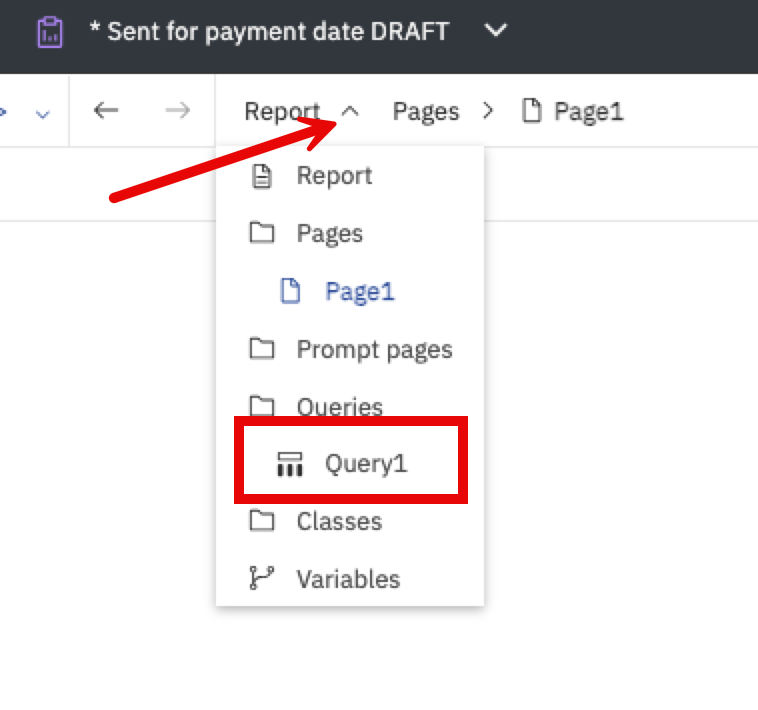This screenshot has width=758, height=710.
Task: Click the Page1 breadcrumb
Action: coord(588,112)
